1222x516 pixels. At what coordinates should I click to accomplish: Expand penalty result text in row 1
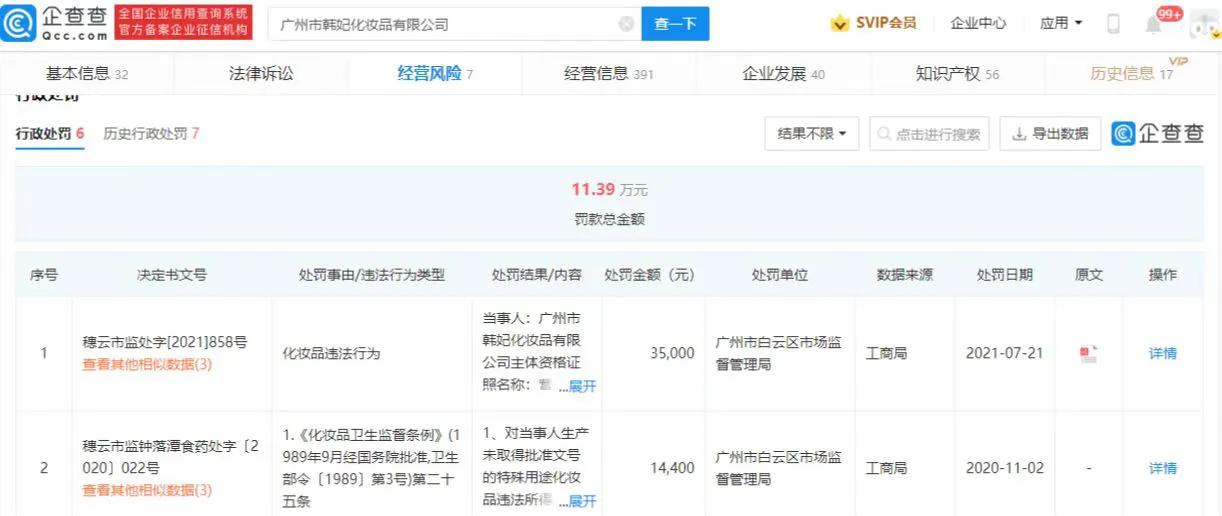tap(582, 386)
